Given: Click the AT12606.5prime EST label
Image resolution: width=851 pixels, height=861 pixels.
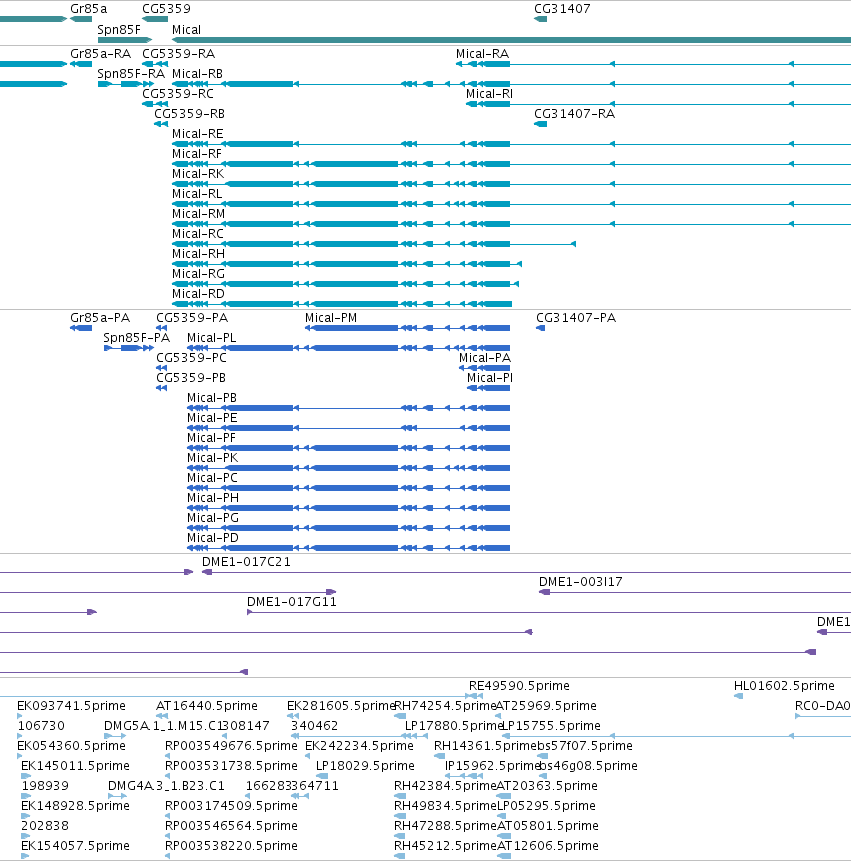Looking at the screenshot, I should 548,846.
